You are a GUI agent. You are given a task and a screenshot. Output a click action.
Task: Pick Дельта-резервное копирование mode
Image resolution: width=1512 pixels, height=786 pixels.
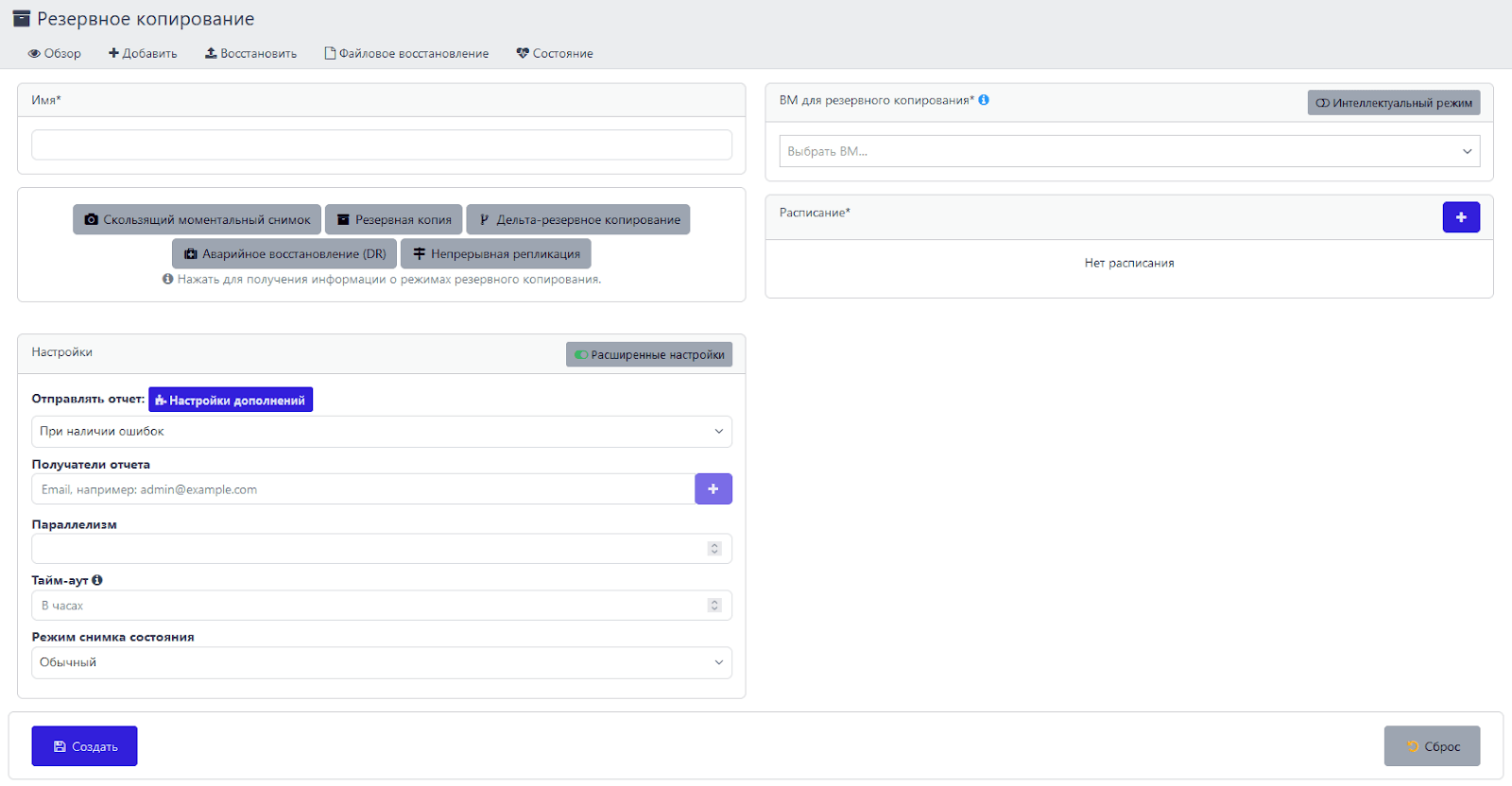pos(577,220)
